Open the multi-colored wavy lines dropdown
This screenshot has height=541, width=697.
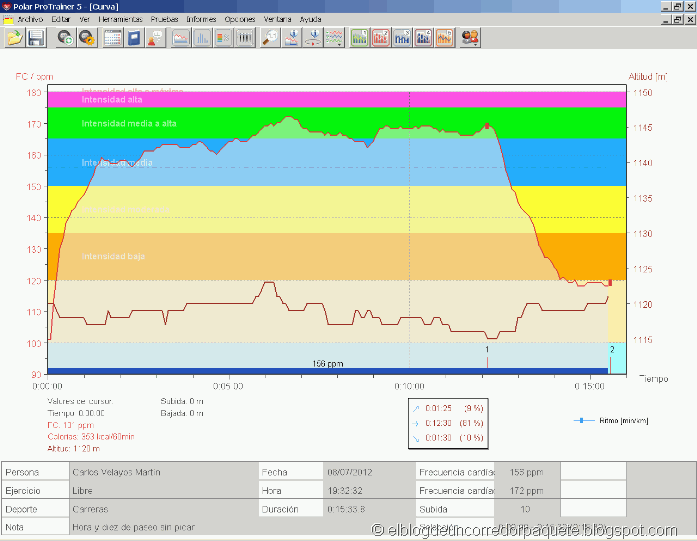coord(334,38)
